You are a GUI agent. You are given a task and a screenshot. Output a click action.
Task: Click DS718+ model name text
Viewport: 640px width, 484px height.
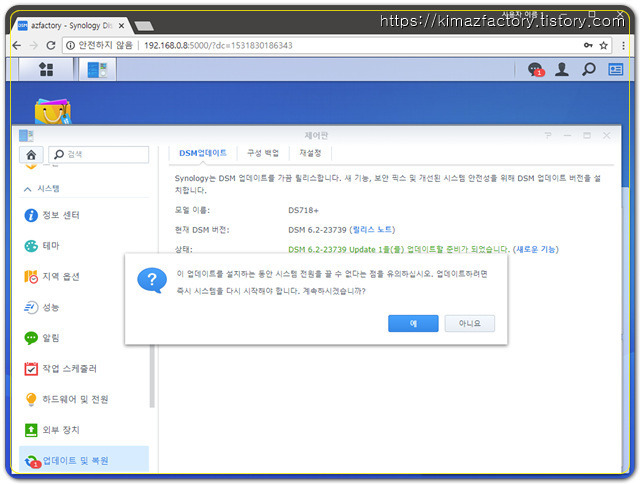click(303, 211)
